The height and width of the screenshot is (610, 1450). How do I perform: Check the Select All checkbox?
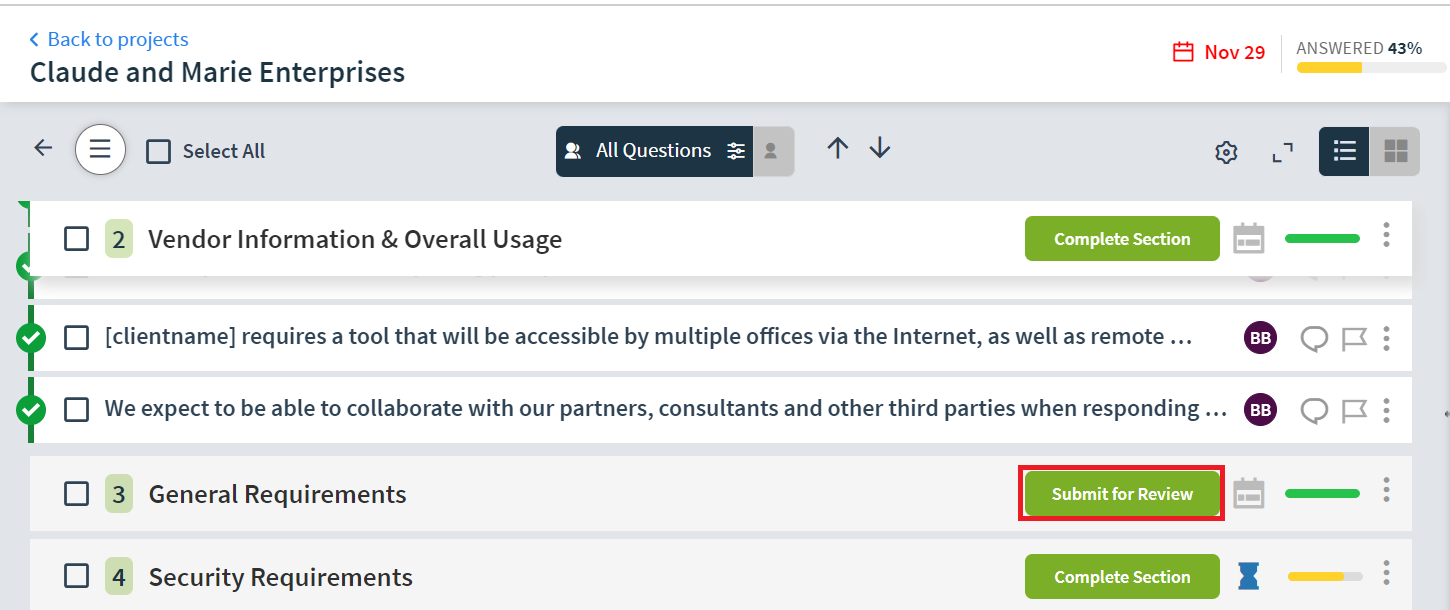(x=159, y=152)
